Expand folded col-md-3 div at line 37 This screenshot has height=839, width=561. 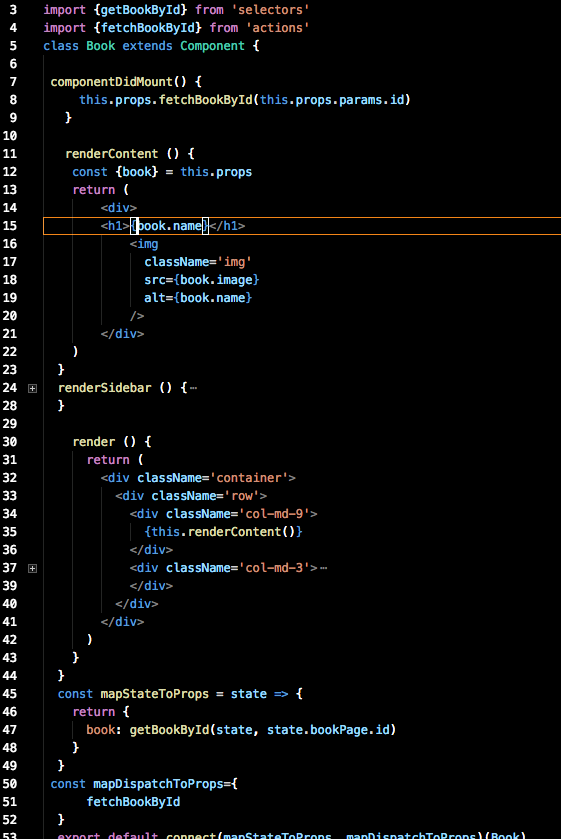click(x=33, y=568)
